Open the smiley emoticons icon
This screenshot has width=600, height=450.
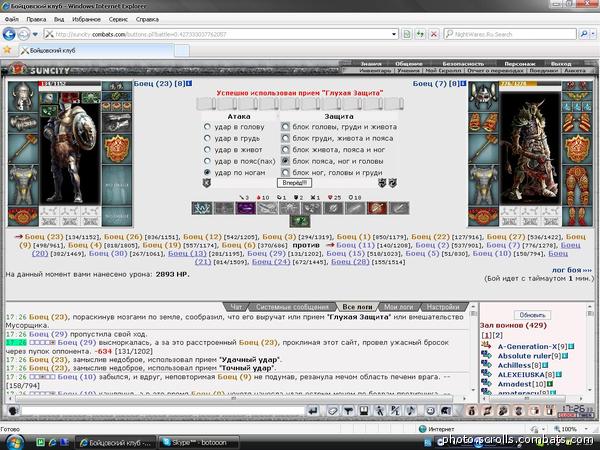click(430, 411)
